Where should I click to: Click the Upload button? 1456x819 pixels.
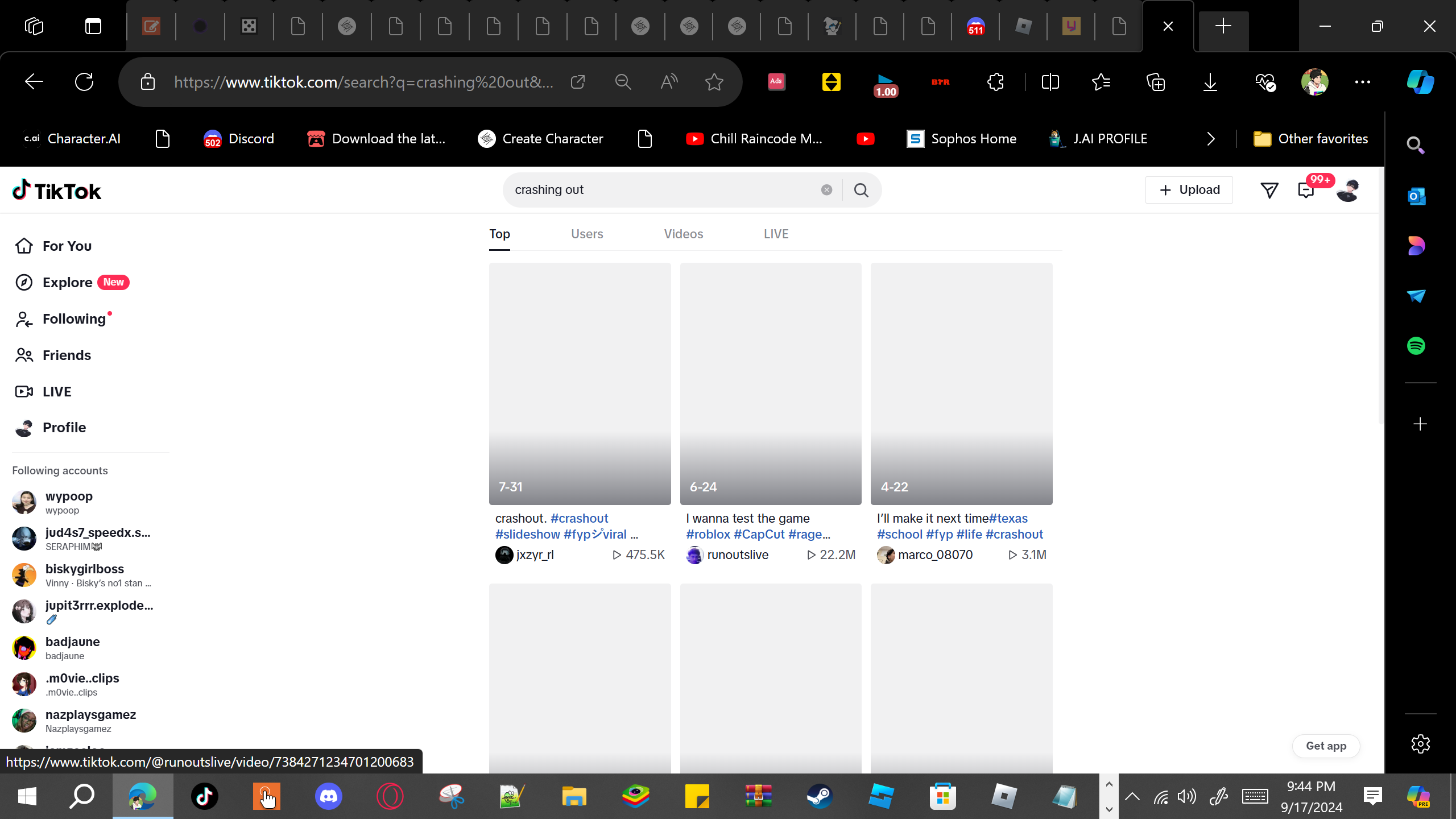click(1189, 190)
